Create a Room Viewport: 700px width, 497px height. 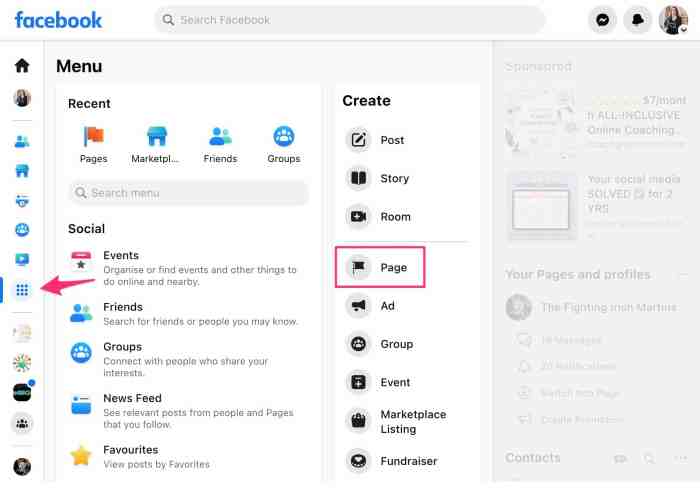click(x=406, y=217)
